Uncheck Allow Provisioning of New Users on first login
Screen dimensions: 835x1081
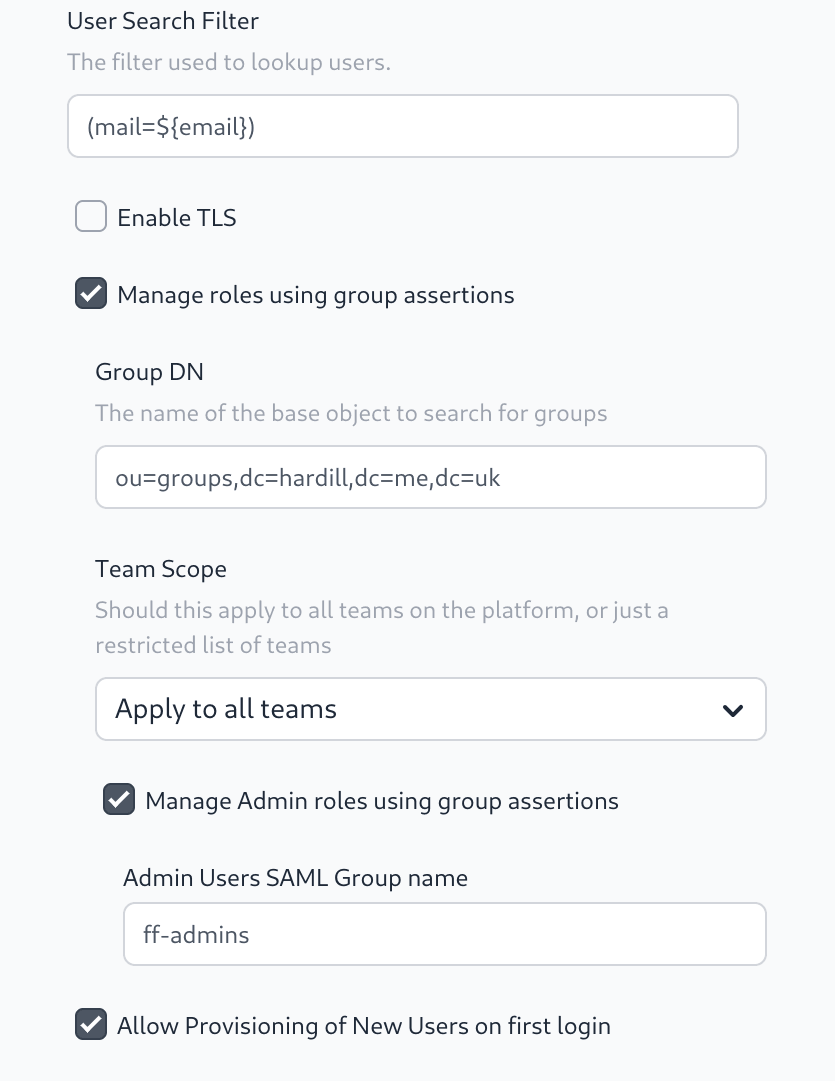point(91,1025)
